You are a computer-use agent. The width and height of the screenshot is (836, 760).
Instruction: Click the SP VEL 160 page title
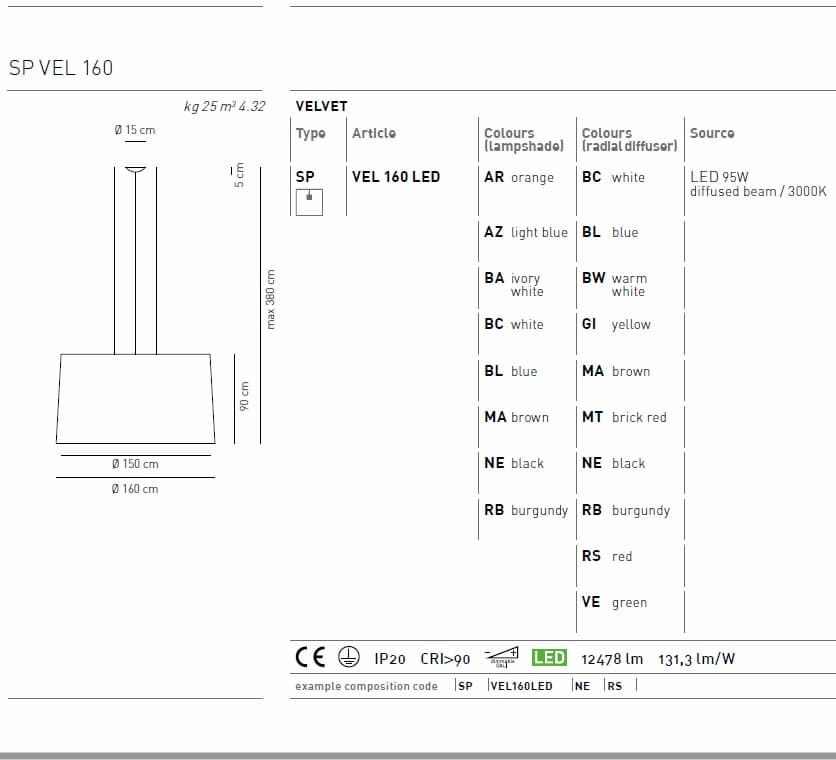[x=61, y=68]
